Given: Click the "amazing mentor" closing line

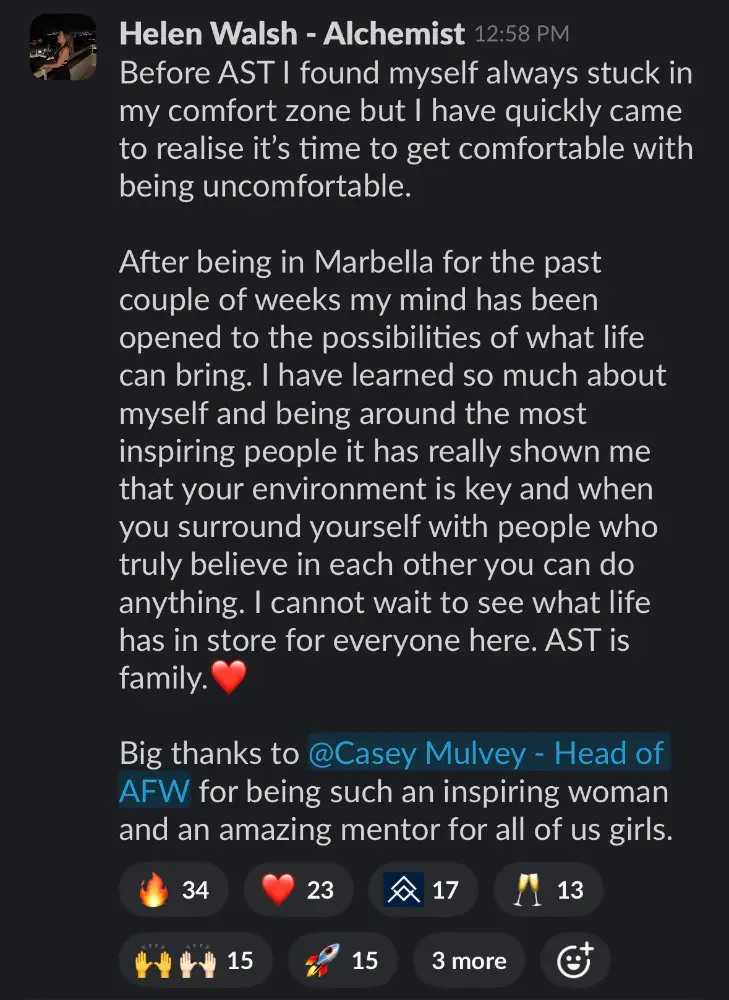Looking at the screenshot, I should 395,829.
